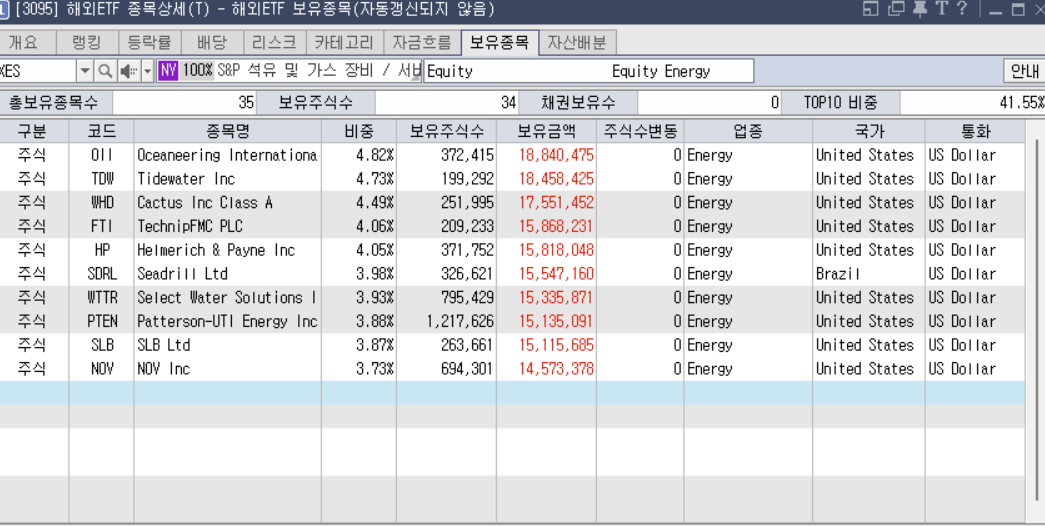The height and width of the screenshot is (526, 1045).
Task: Click the screen number icon left of [3095]
Action: (4, 9)
